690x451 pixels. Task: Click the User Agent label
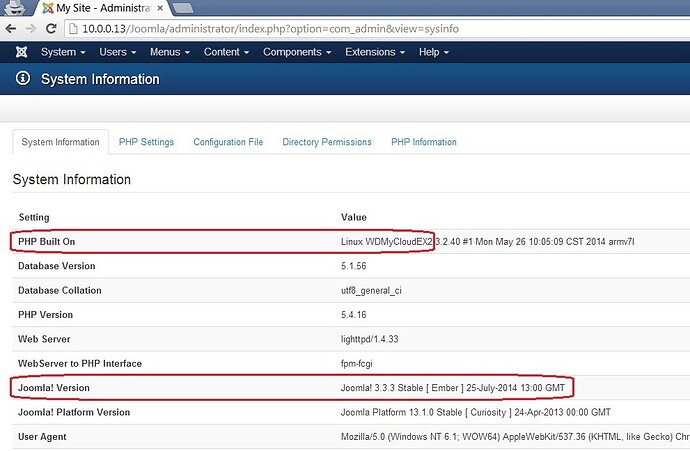(42, 436)
